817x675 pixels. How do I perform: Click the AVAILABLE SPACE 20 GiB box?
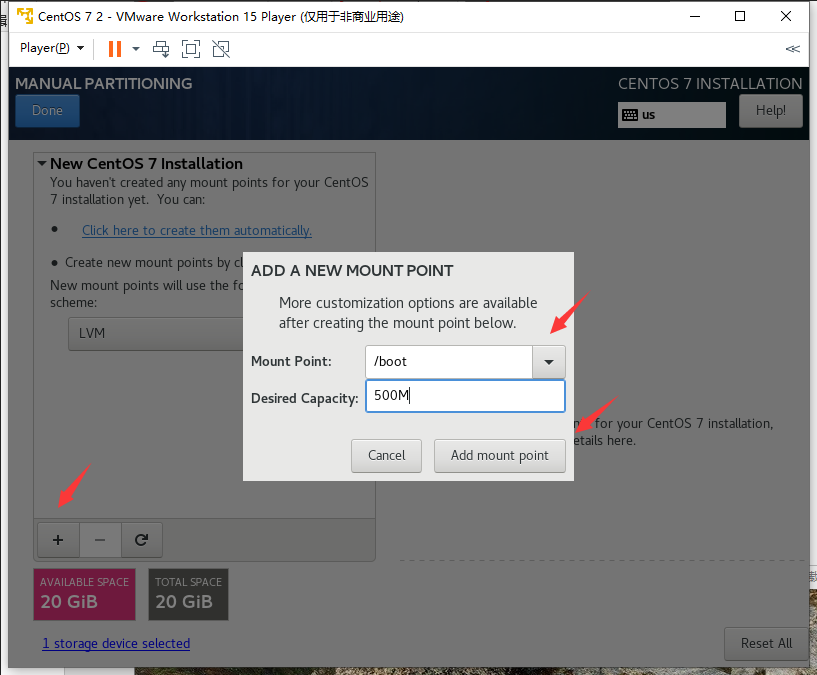(x=84, y=594)
